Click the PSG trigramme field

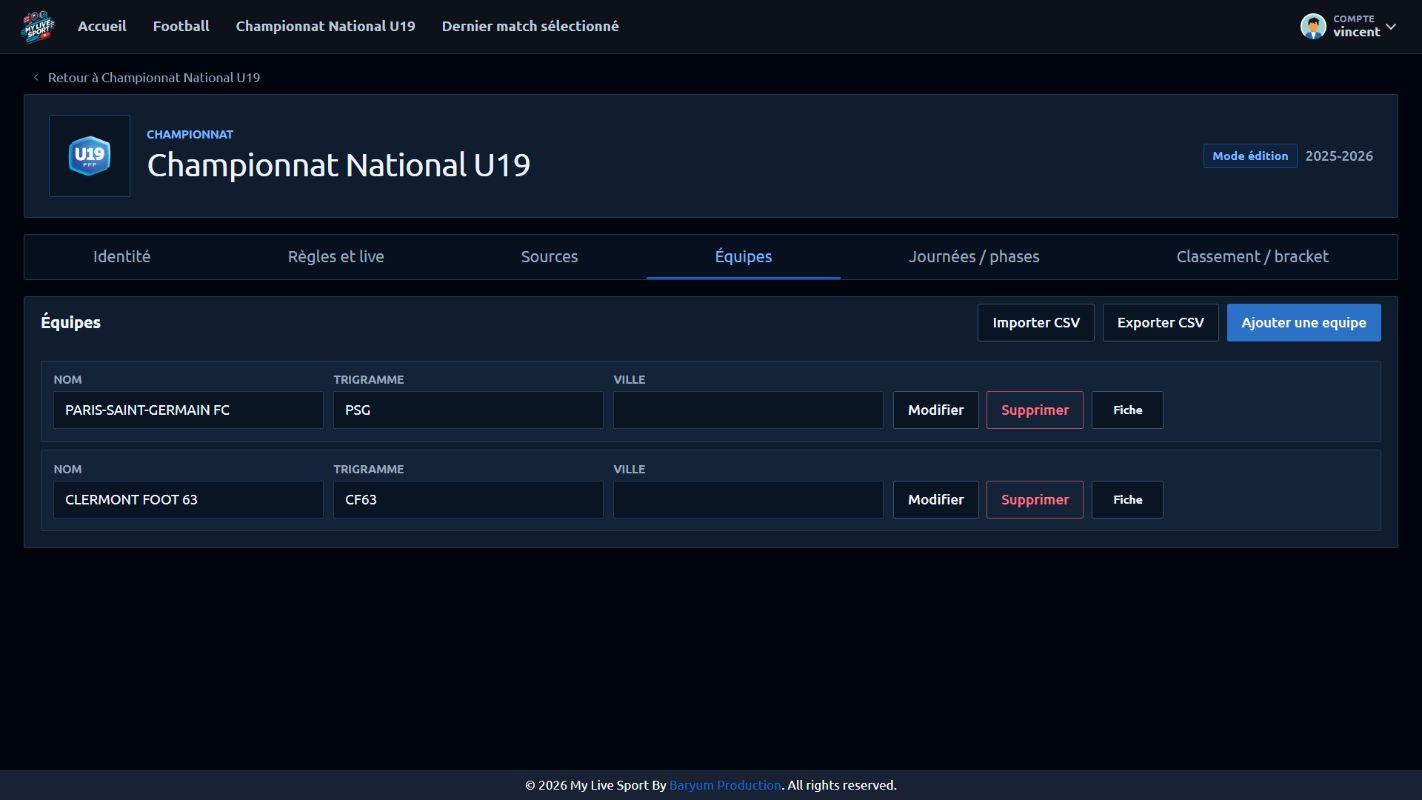[x=468, y=410]
